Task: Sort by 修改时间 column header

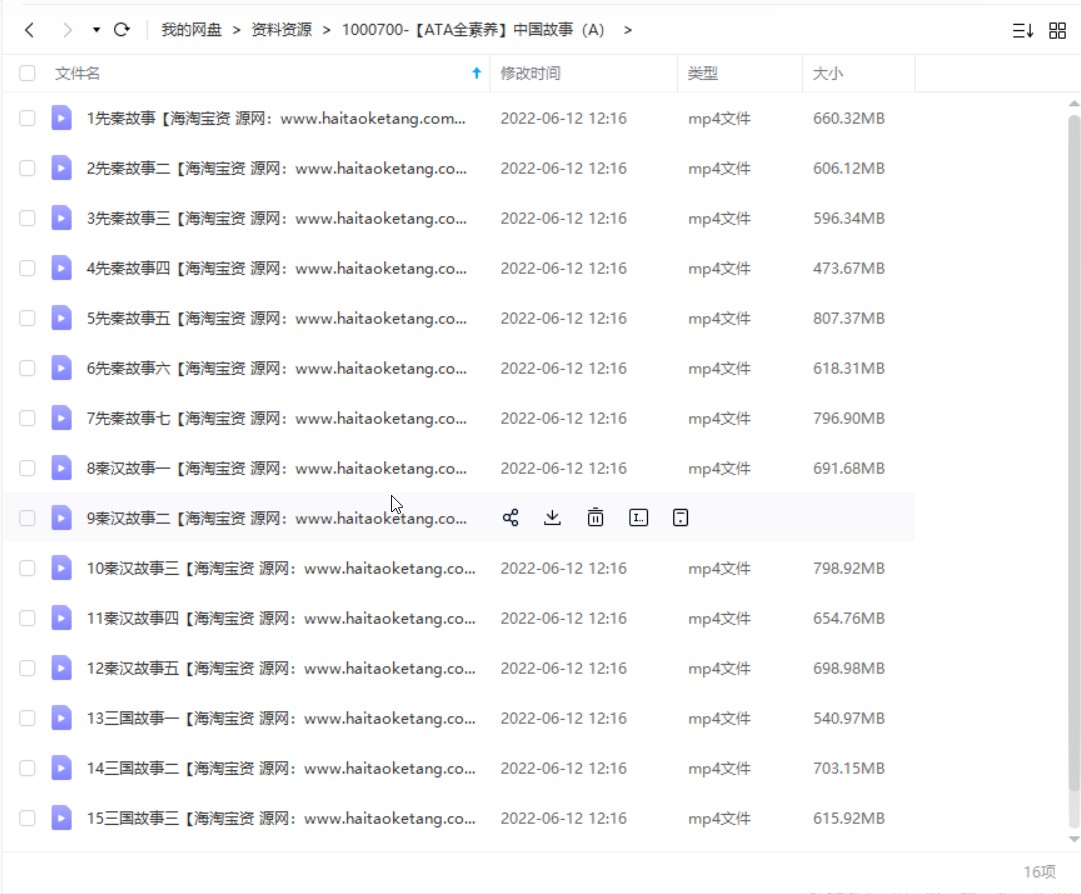Action: (530, 73)
